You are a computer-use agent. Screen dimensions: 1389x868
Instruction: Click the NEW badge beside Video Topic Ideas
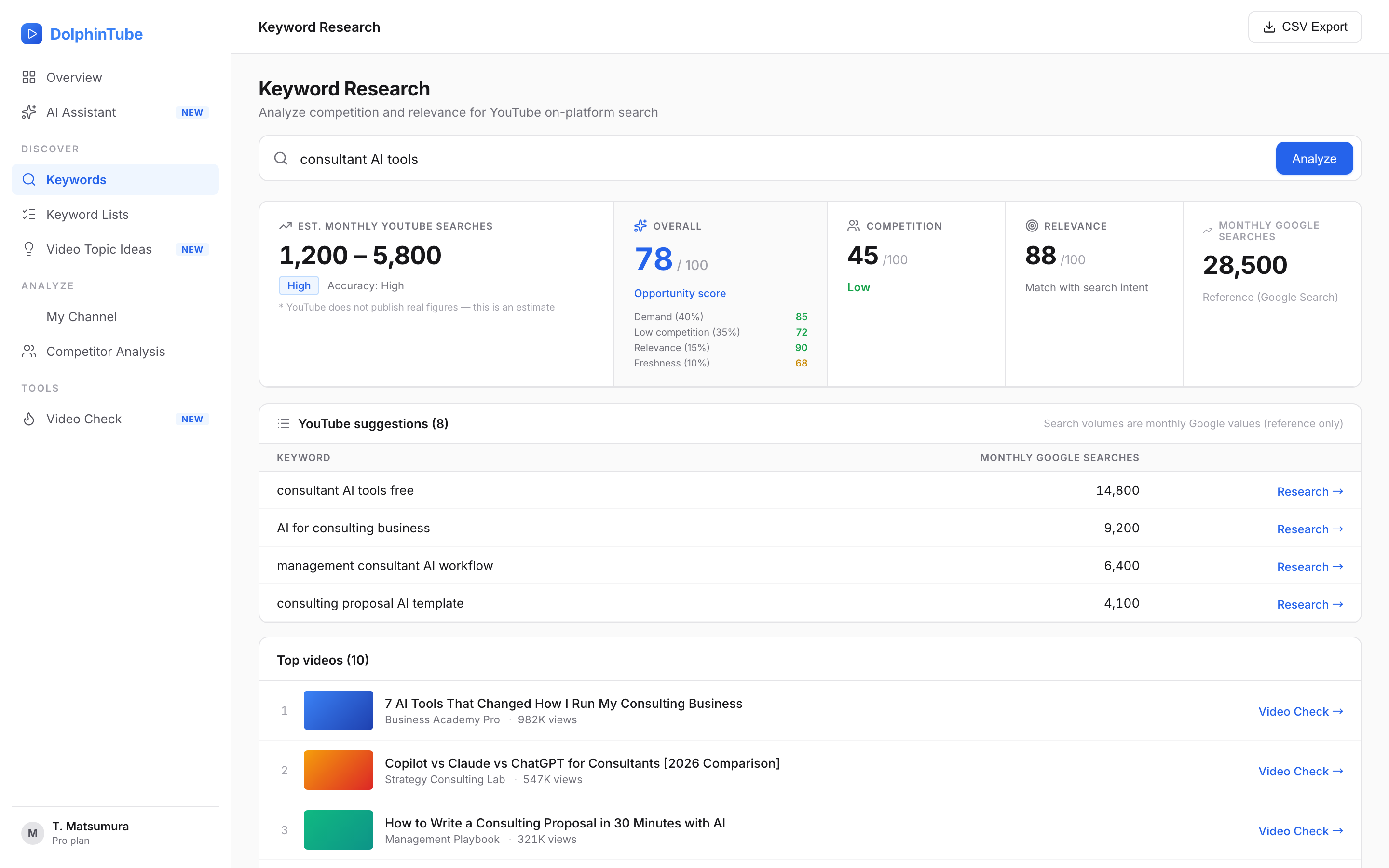point(192,250)
